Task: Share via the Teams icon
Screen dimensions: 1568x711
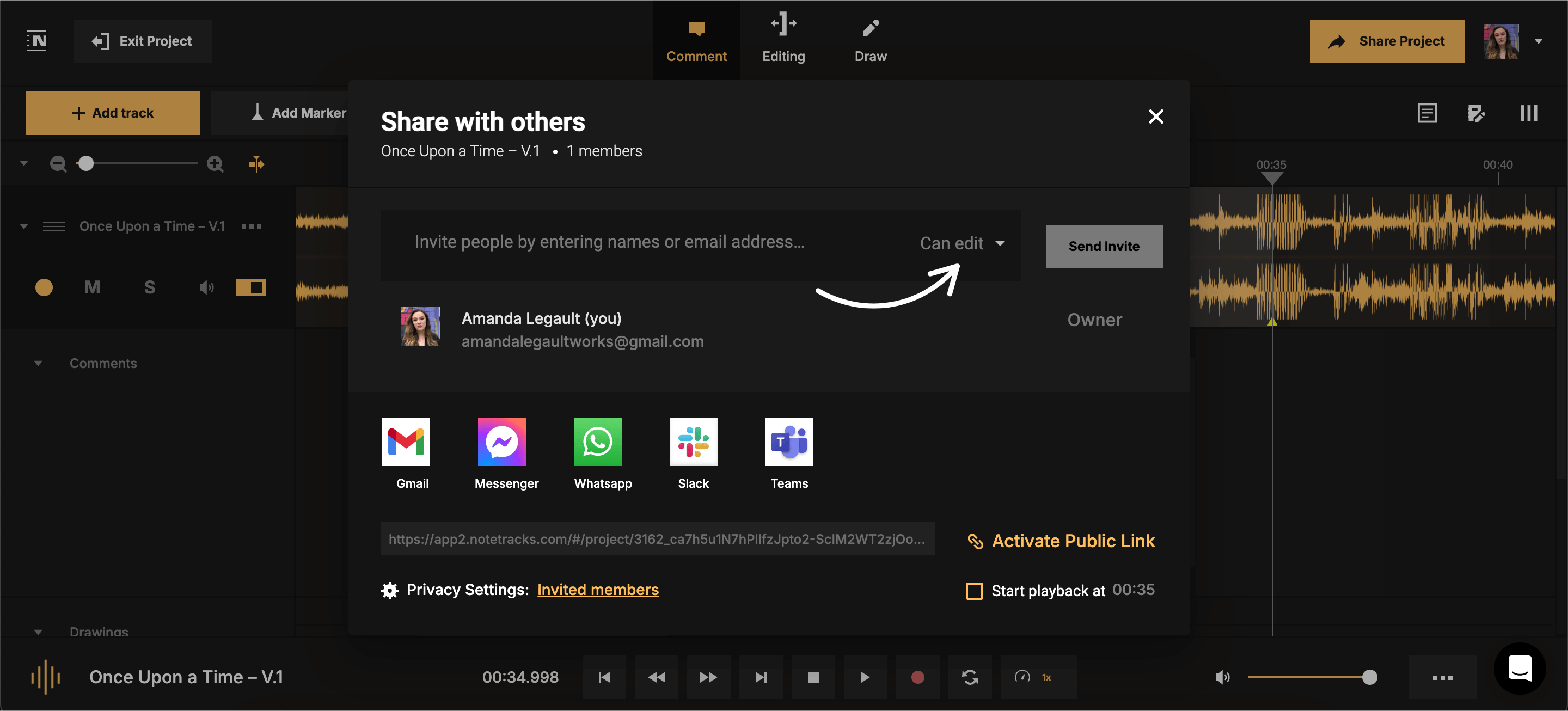Action: [x=789, y=442]
